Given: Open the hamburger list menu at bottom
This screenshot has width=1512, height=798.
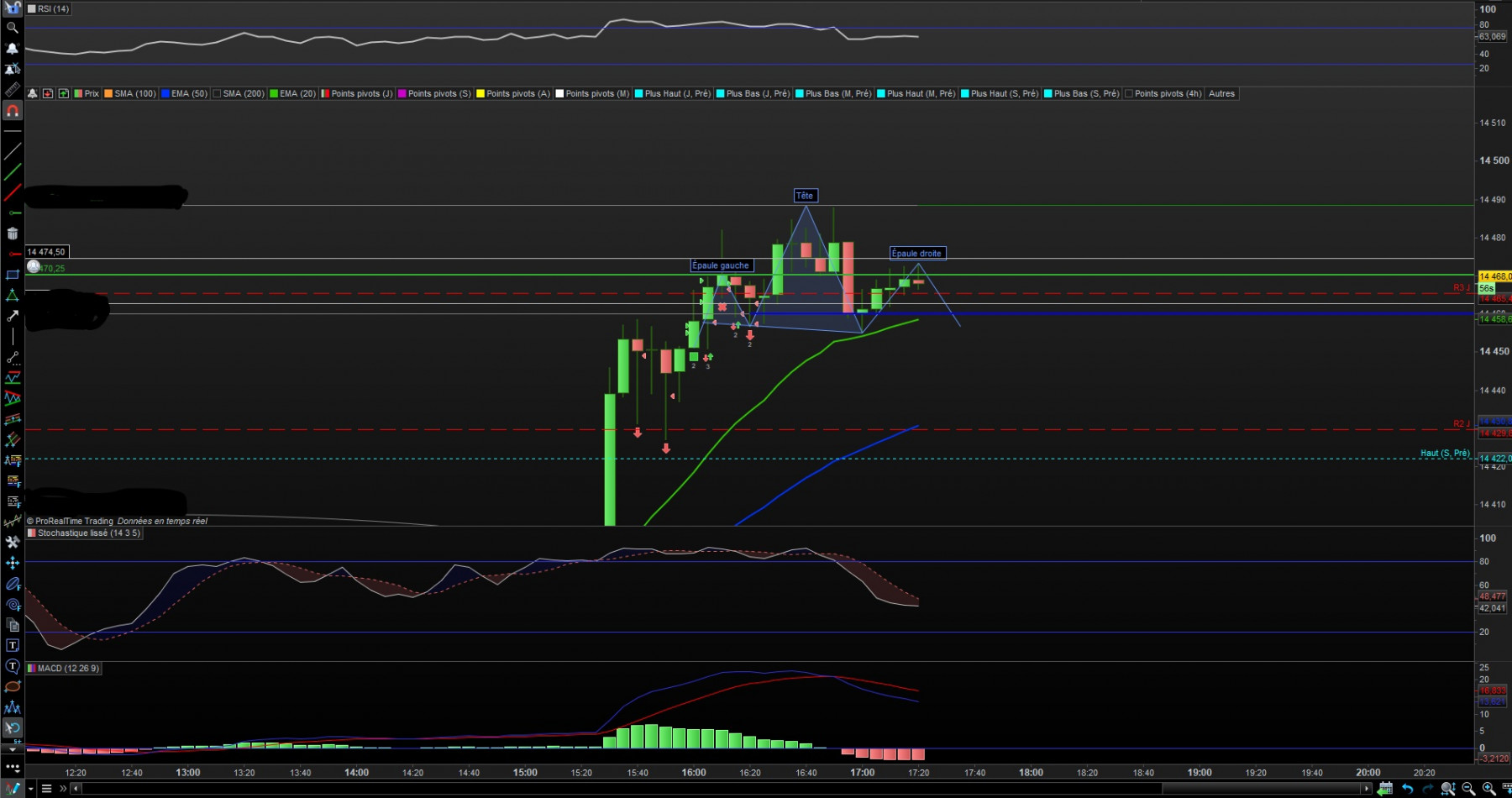Looking at the screenshot, I should [x=46, y=789].
